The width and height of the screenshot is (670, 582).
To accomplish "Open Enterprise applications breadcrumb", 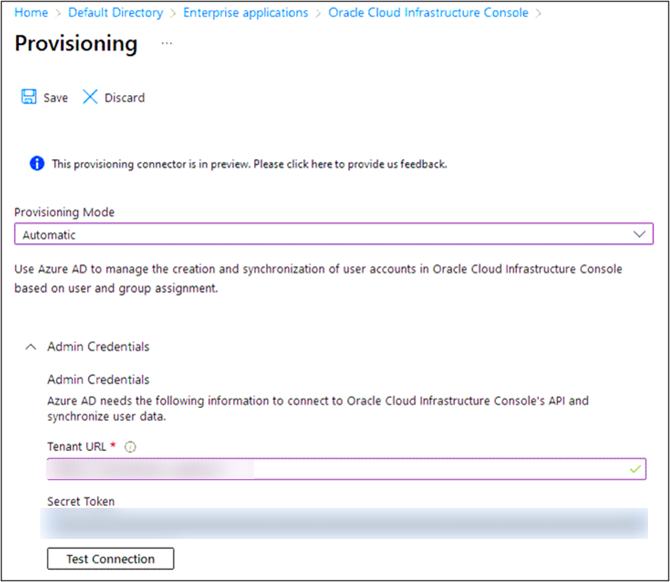I will click(245, 13).
